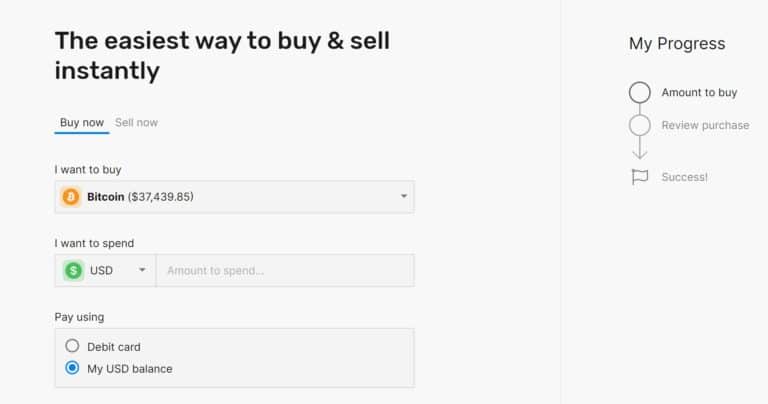
Task: Select the Debit card radio button
Action: pyautogui.click(x=72, y=346)
